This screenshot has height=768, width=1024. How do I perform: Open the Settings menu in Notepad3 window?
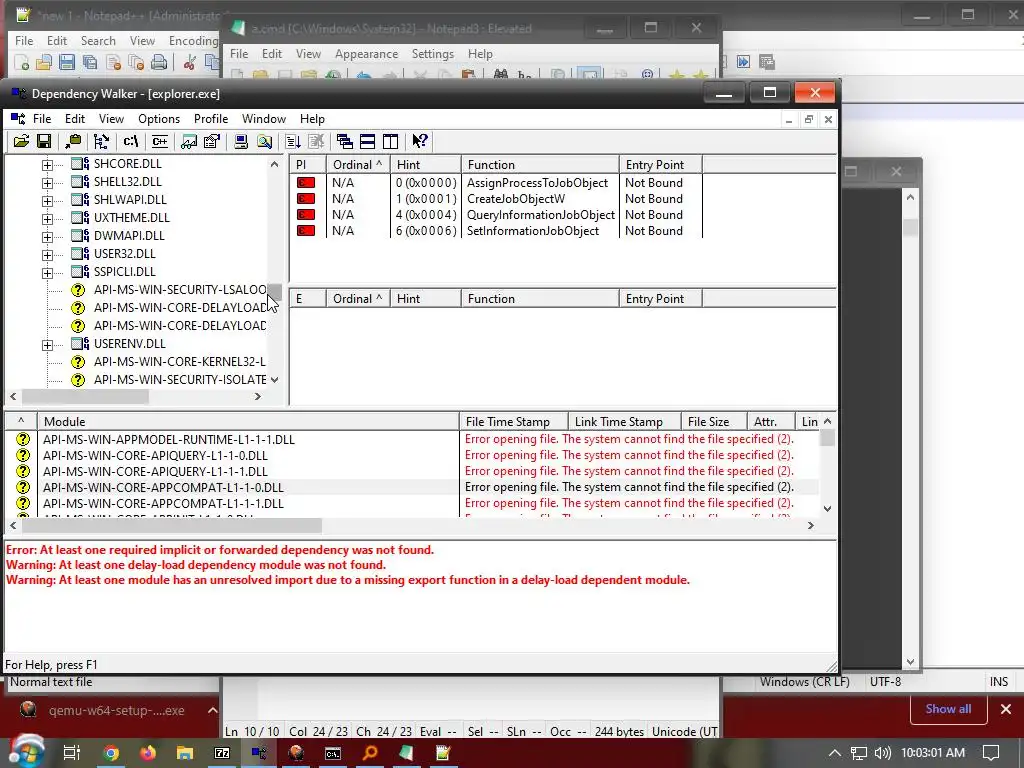click(432, 54)
